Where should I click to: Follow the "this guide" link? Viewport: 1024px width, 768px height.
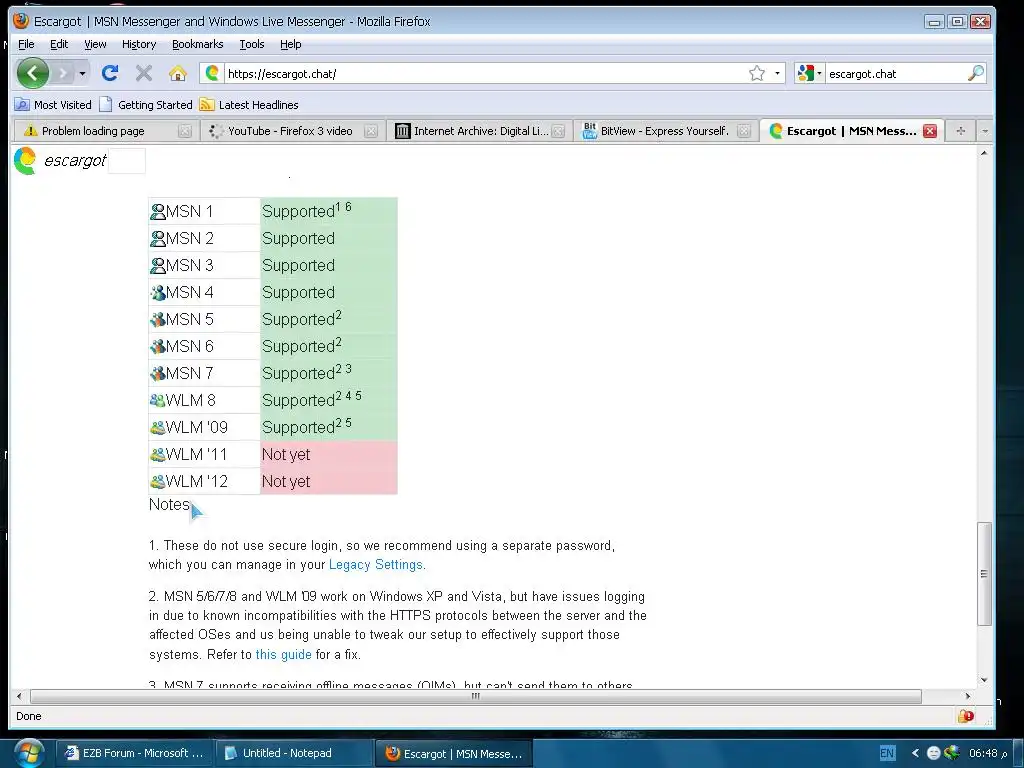pos(283,654)
